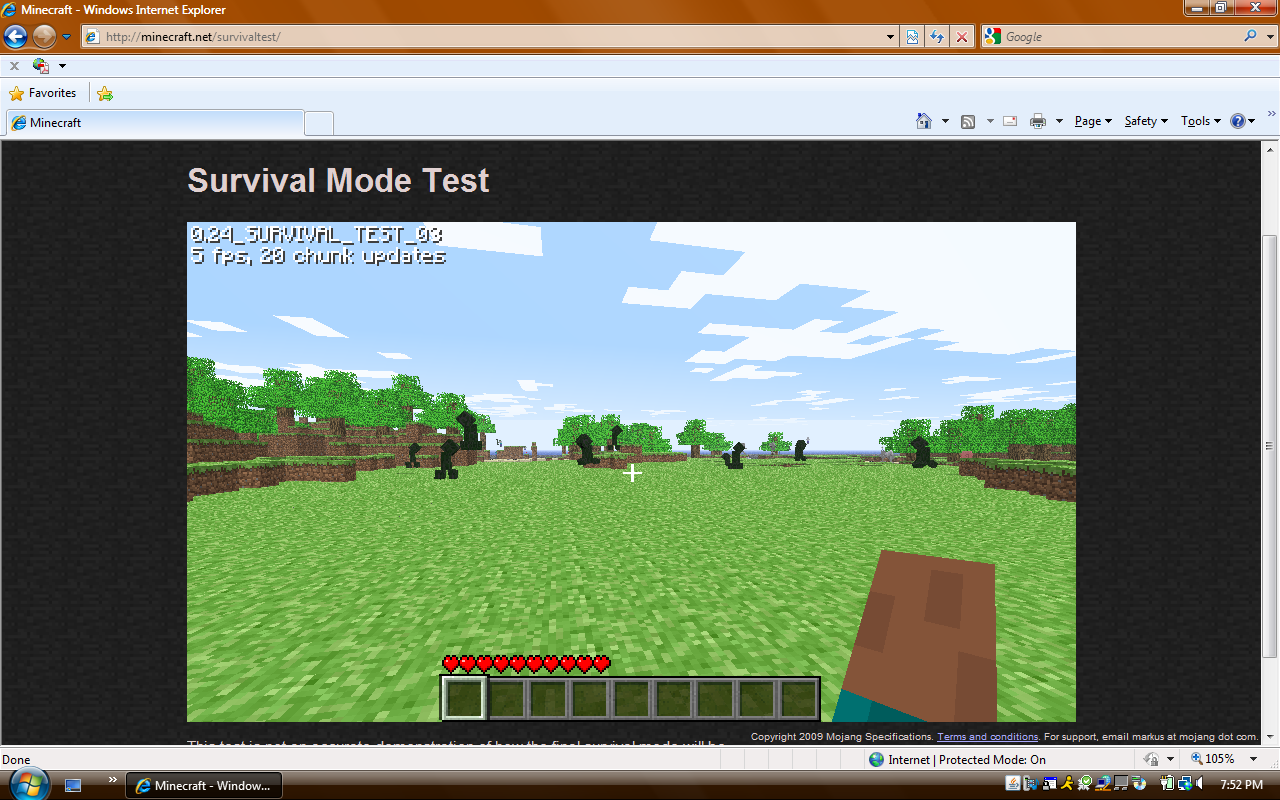This screenshot has height=800, width=1280.
Task: Click the Internet Protected Mode status zone
Action: click(957, 760)
